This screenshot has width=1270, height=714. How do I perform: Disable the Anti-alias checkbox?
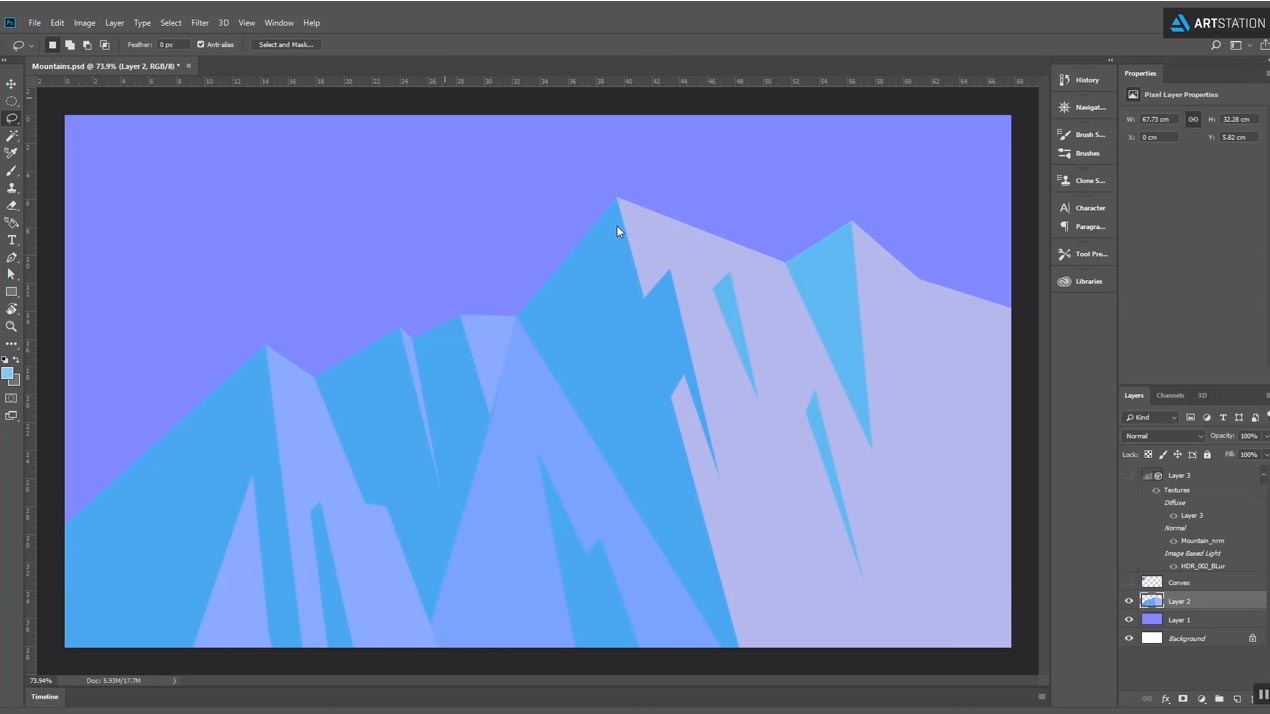click(x=201, y=44)
